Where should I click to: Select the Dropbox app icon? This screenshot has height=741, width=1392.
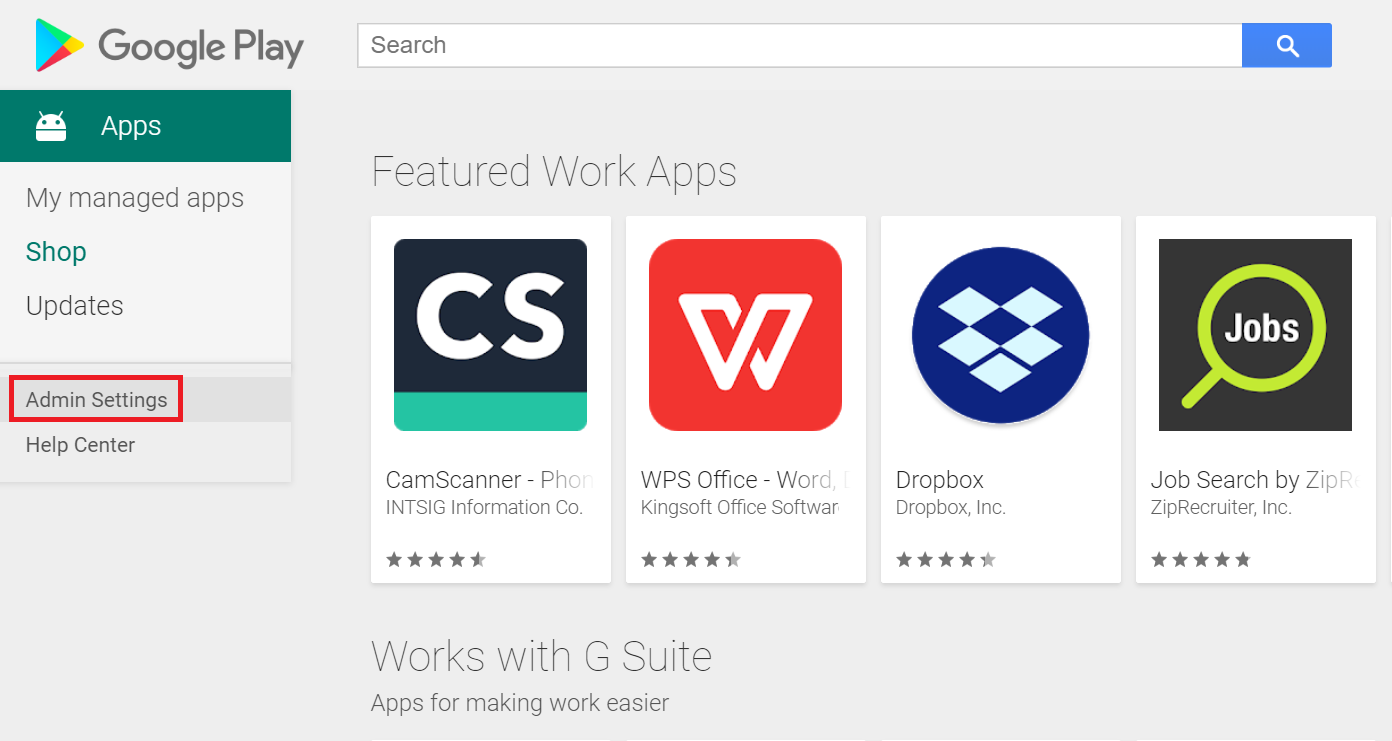click(1000, 335)
